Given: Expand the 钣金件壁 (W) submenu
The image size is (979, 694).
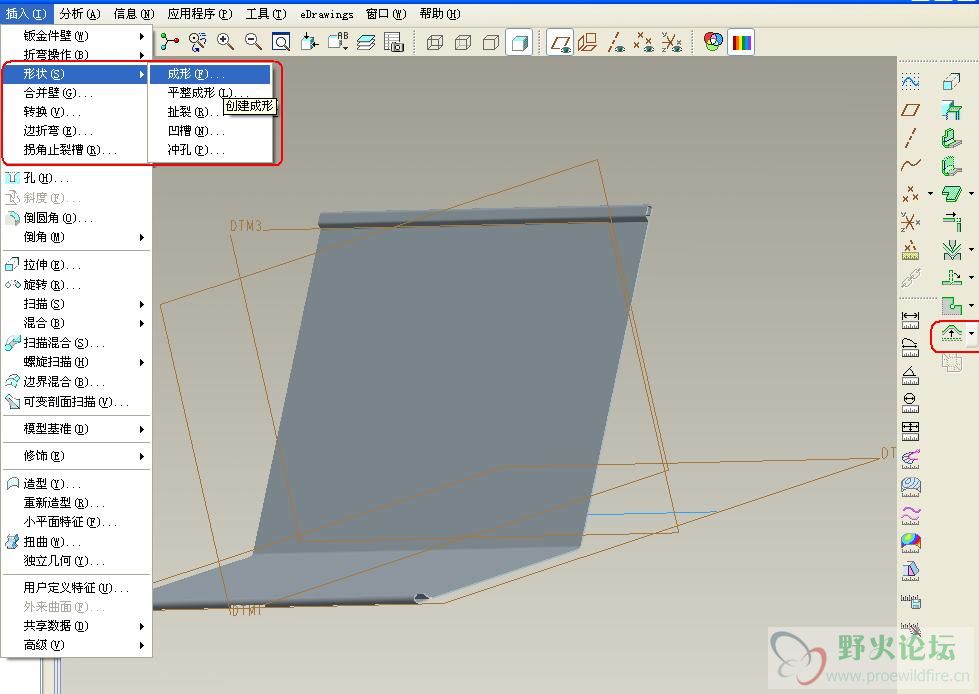Looking at the screenshot, I should tap(76, 36).
